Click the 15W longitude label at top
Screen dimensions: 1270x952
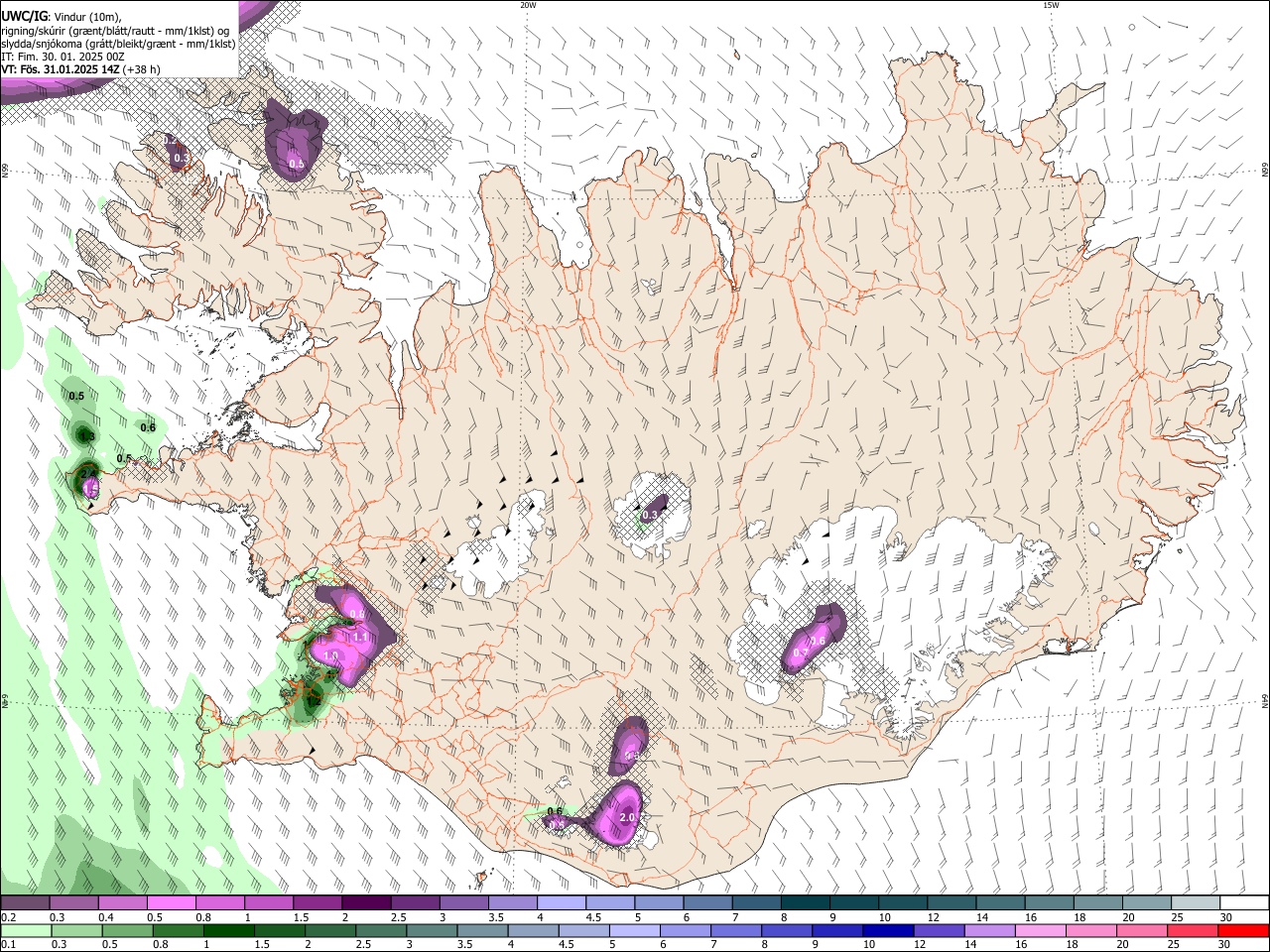1051,5
